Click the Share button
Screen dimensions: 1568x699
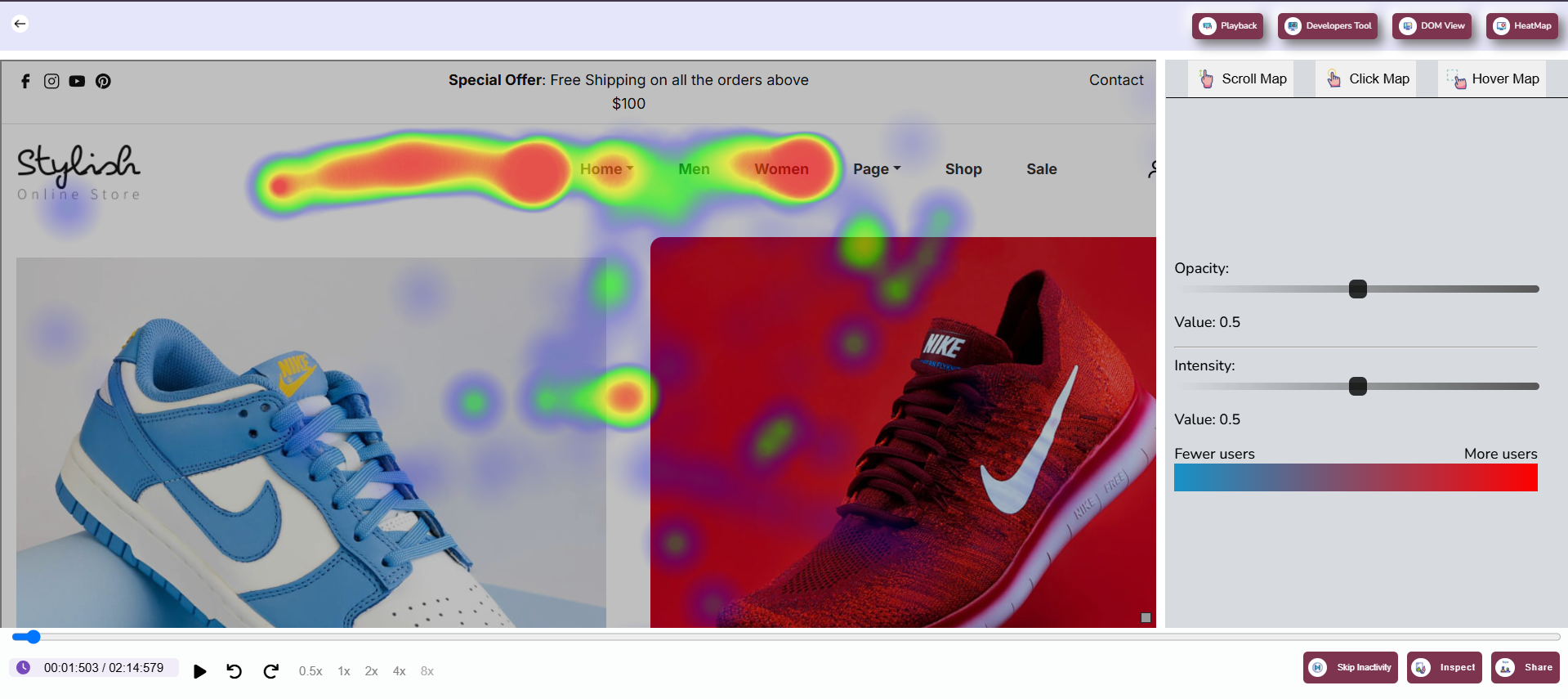(x=1526, y=667)
